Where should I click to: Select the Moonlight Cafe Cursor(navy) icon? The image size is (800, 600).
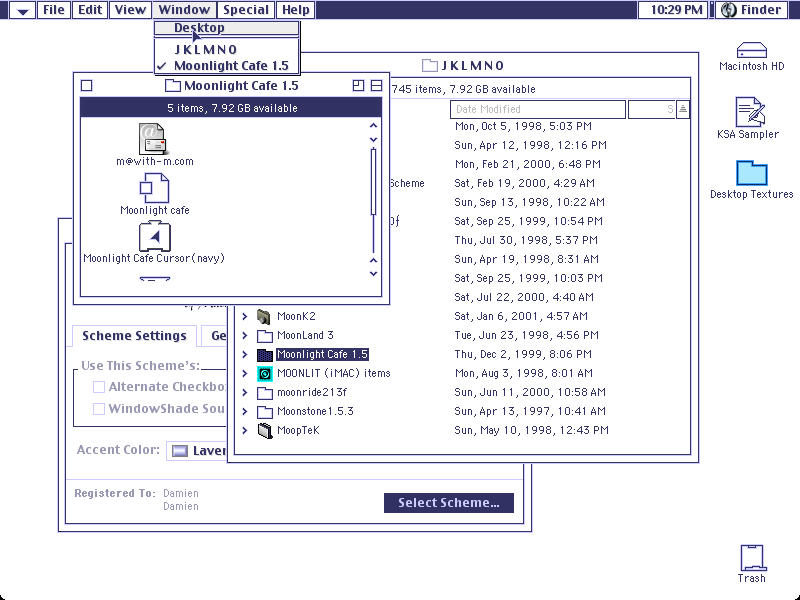[x=155, y=236]
